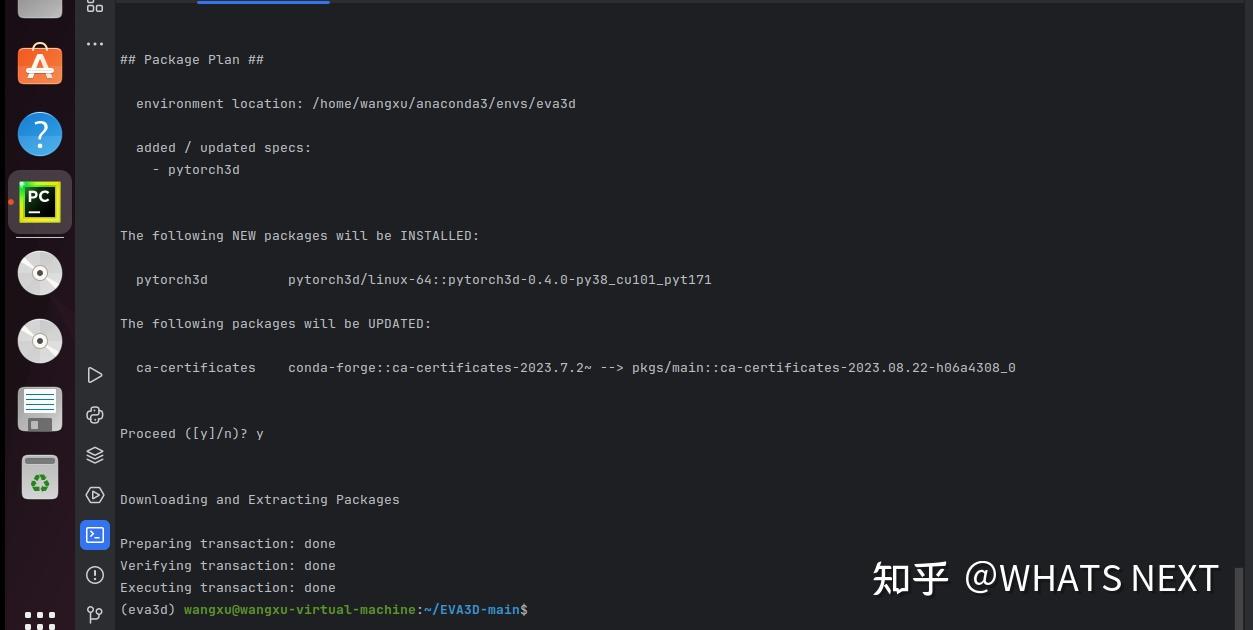Expand the More Tool Windows ellipsis menu
Screen dimensions: 1253x630
(x=95, y=43)
